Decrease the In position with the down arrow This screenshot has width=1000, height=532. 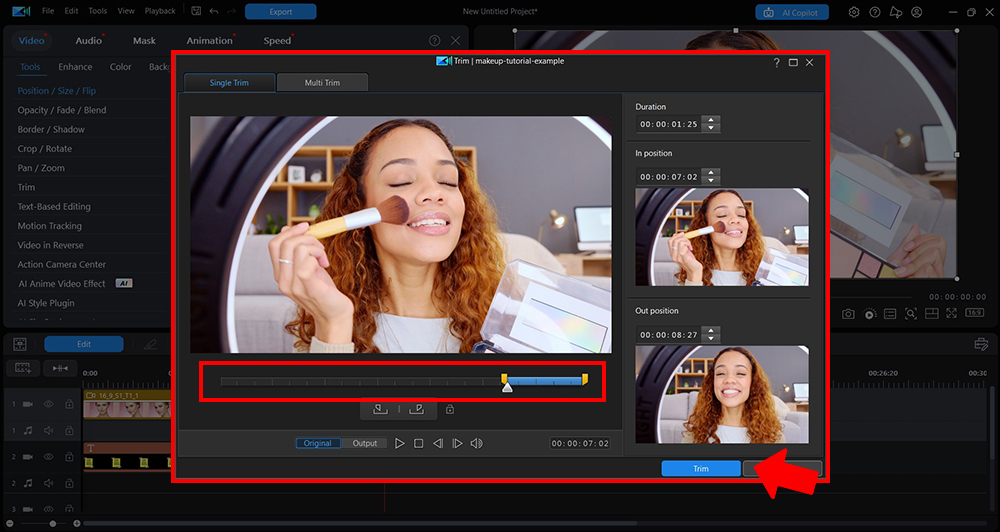click(x=711, y=180)
